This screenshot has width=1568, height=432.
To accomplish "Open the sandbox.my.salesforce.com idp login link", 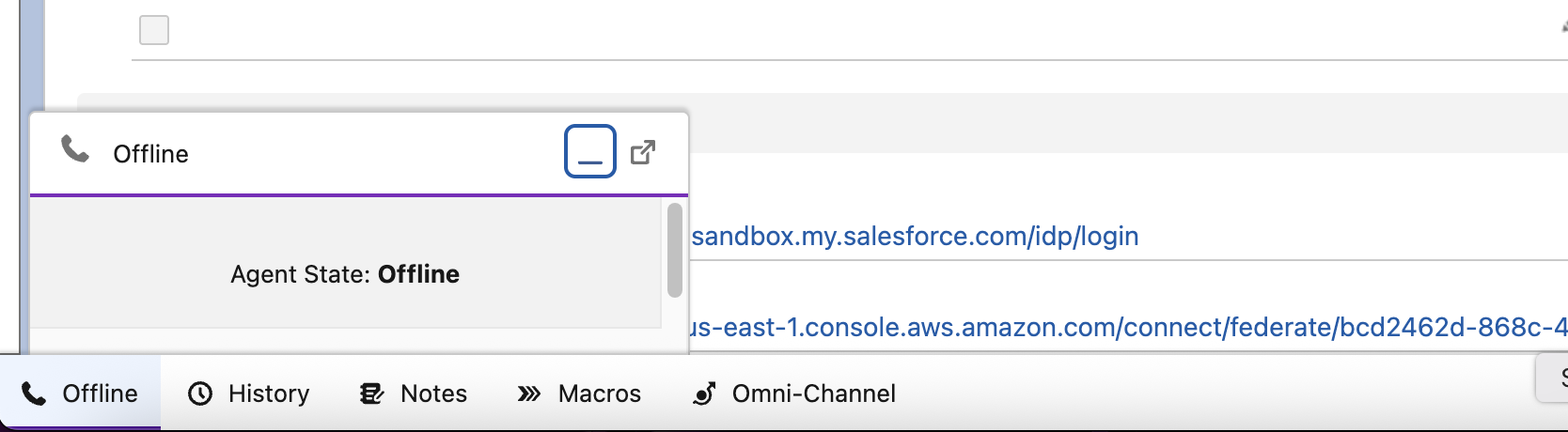I will (915, 236).
